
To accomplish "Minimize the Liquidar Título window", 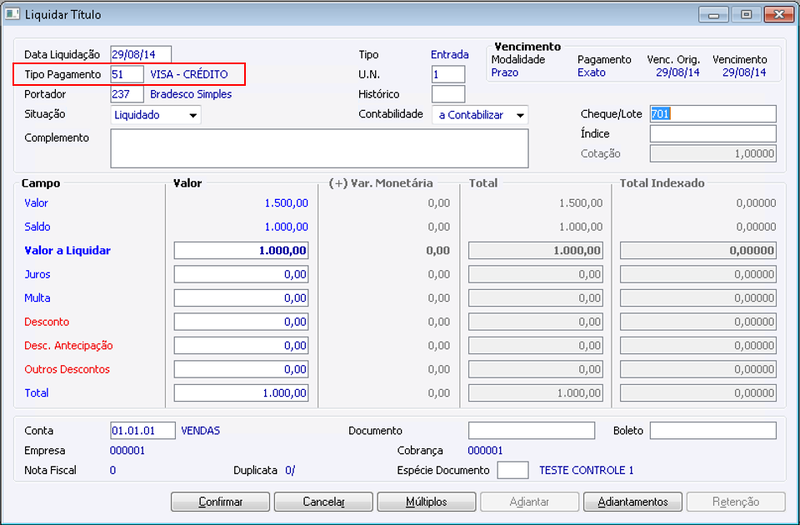I will click(x=713, y=14).
